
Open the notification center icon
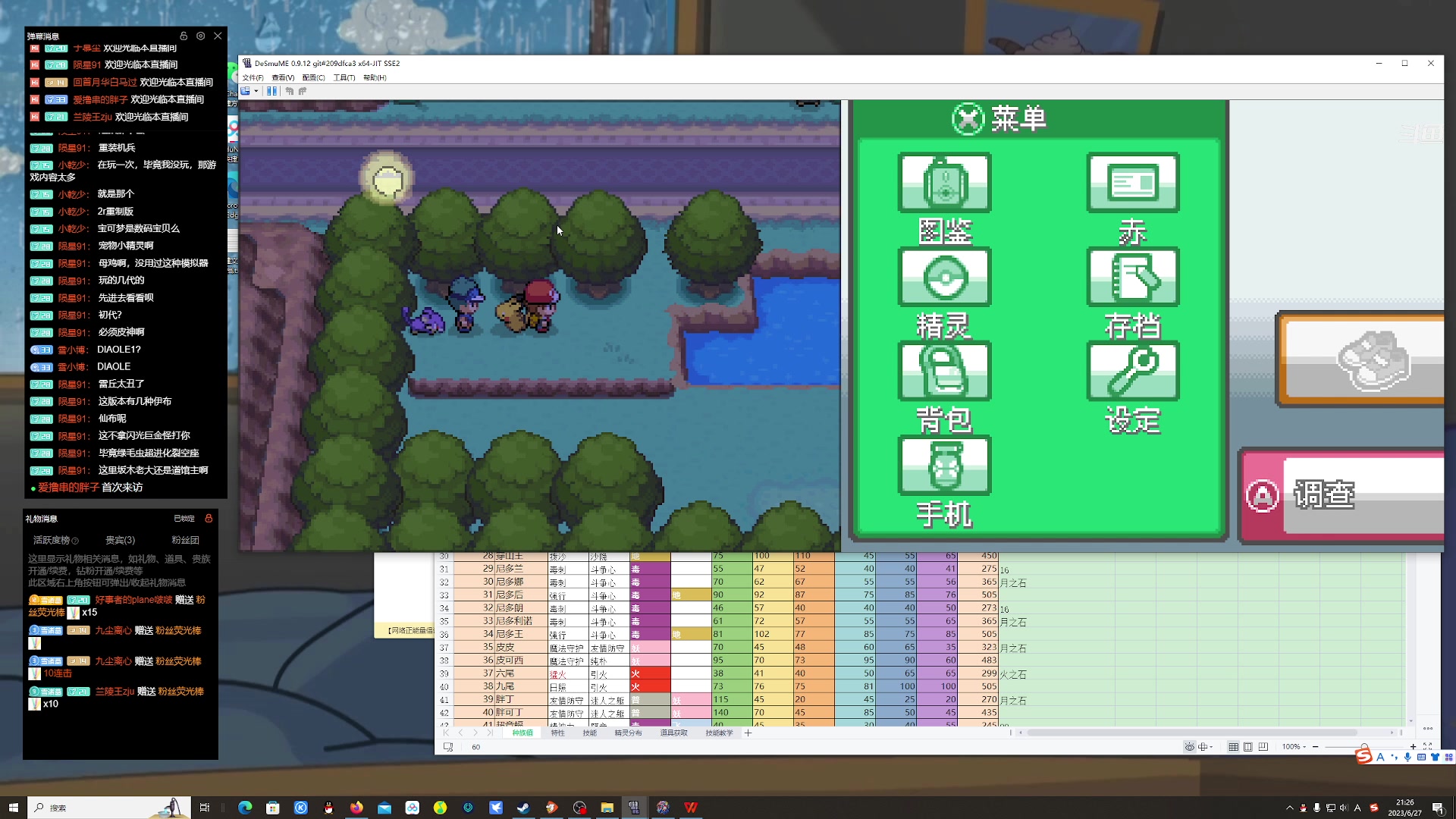click(x=1438, y=808)
